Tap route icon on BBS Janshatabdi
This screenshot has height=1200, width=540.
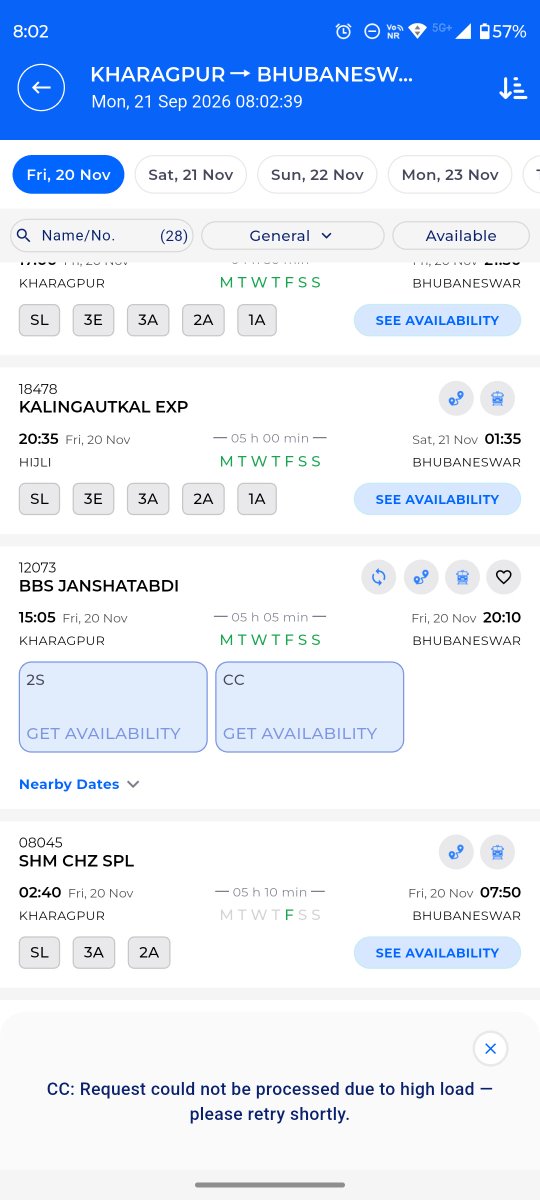[x=421, y=577]
